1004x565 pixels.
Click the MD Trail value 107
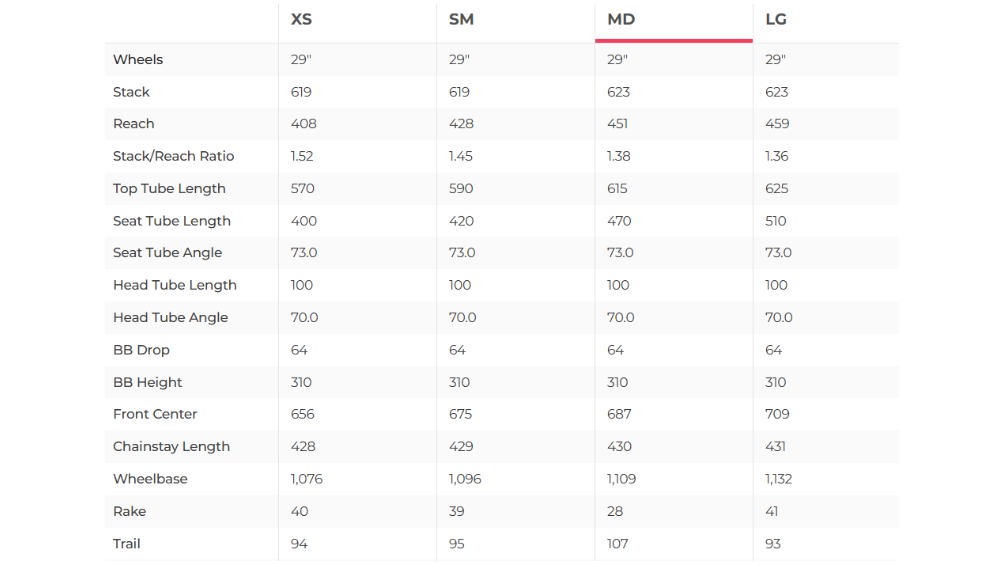[x=619, y=544]
